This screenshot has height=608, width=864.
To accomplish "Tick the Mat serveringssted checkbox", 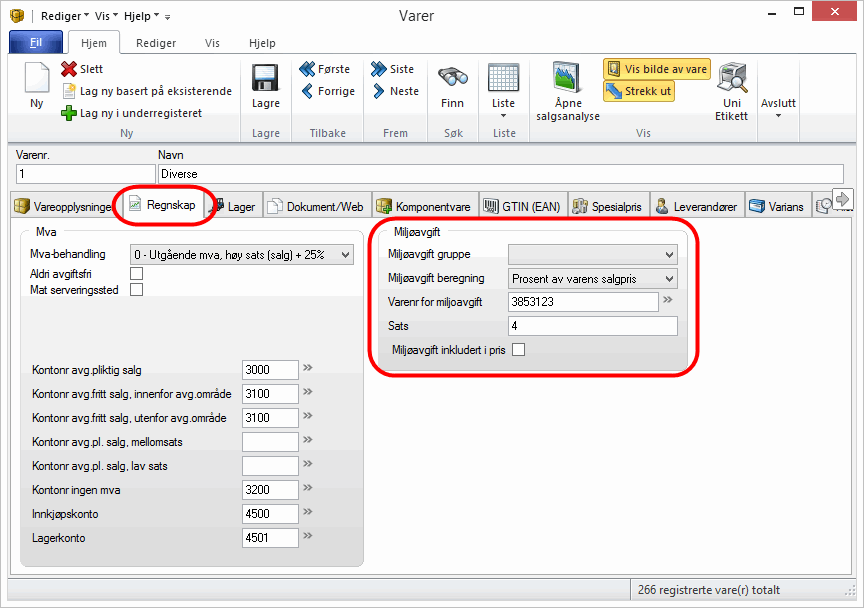I will (x=137, y=290).
